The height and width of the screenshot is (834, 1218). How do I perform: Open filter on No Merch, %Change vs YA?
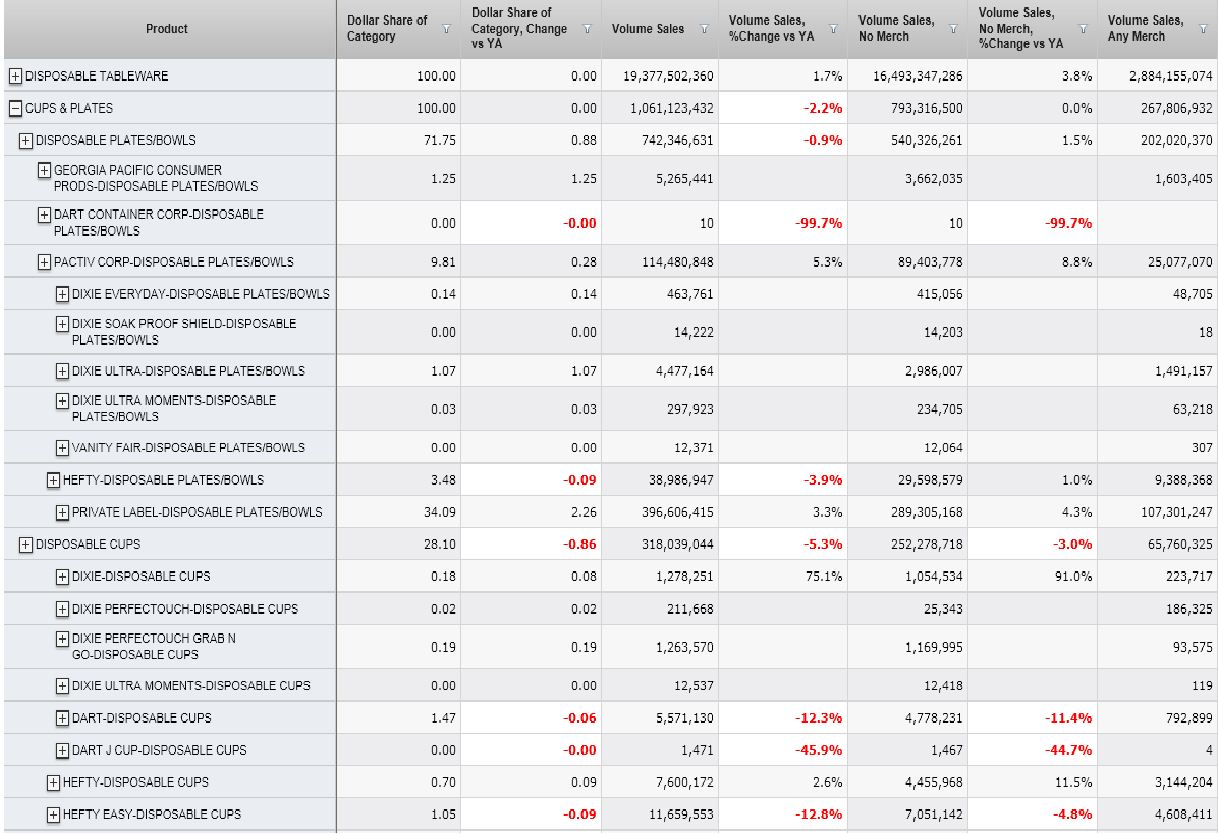1082,29
